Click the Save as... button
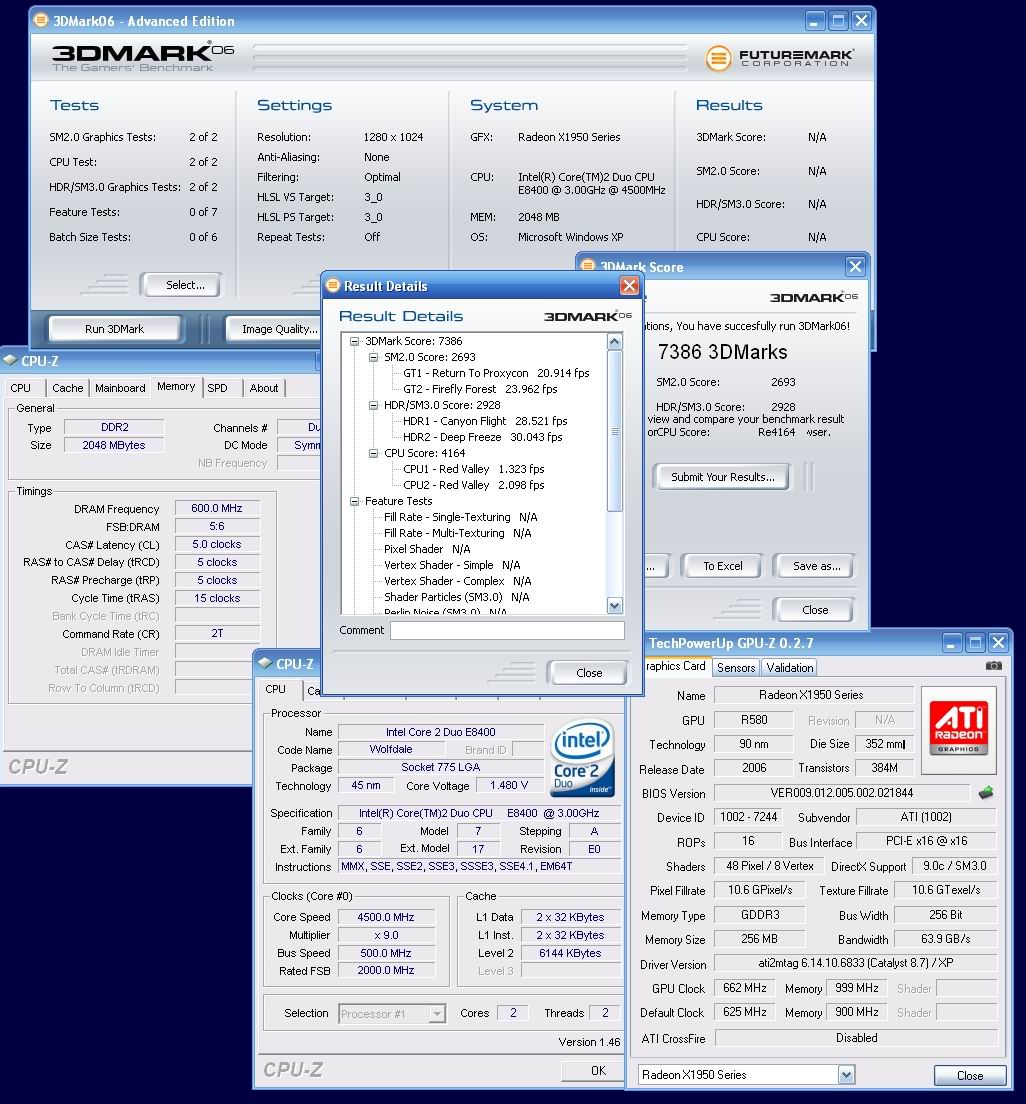The height and width of the screenshot is (1104, 1026). (x=816, y=566)
